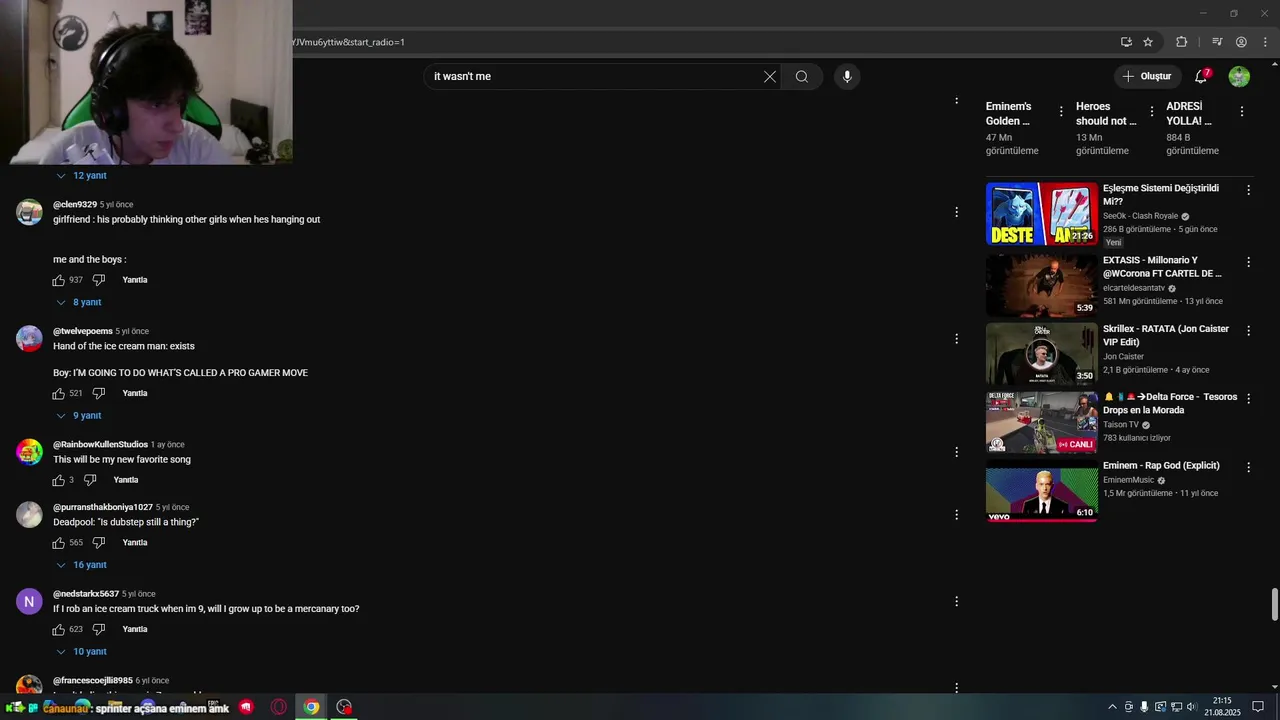1280x720 pixels.
Task: Expand the 8 yanıt replies
Action: [80, 302]
